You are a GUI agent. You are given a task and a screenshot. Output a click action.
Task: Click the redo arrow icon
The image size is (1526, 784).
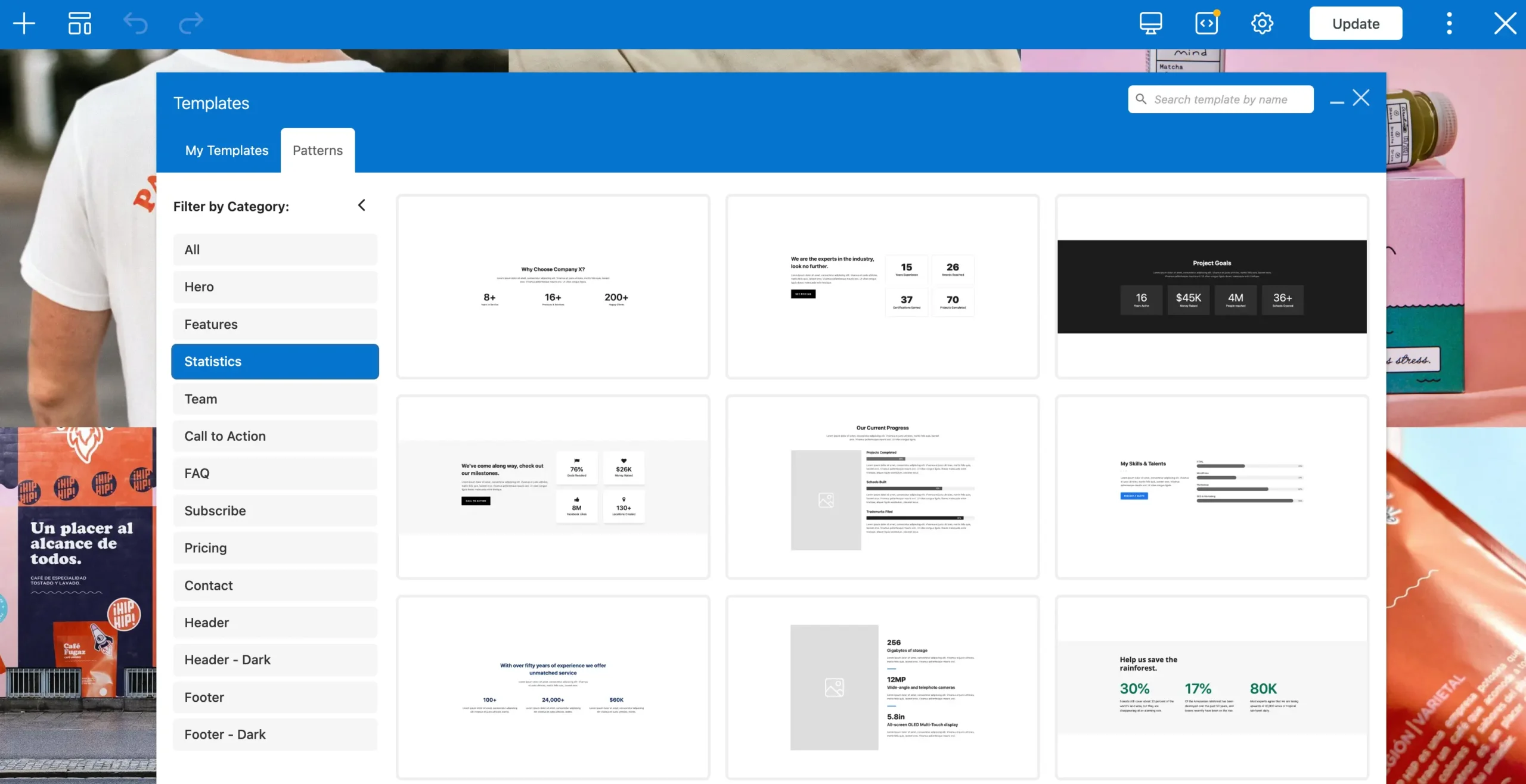pyautogui.click(x=191, y=24)
